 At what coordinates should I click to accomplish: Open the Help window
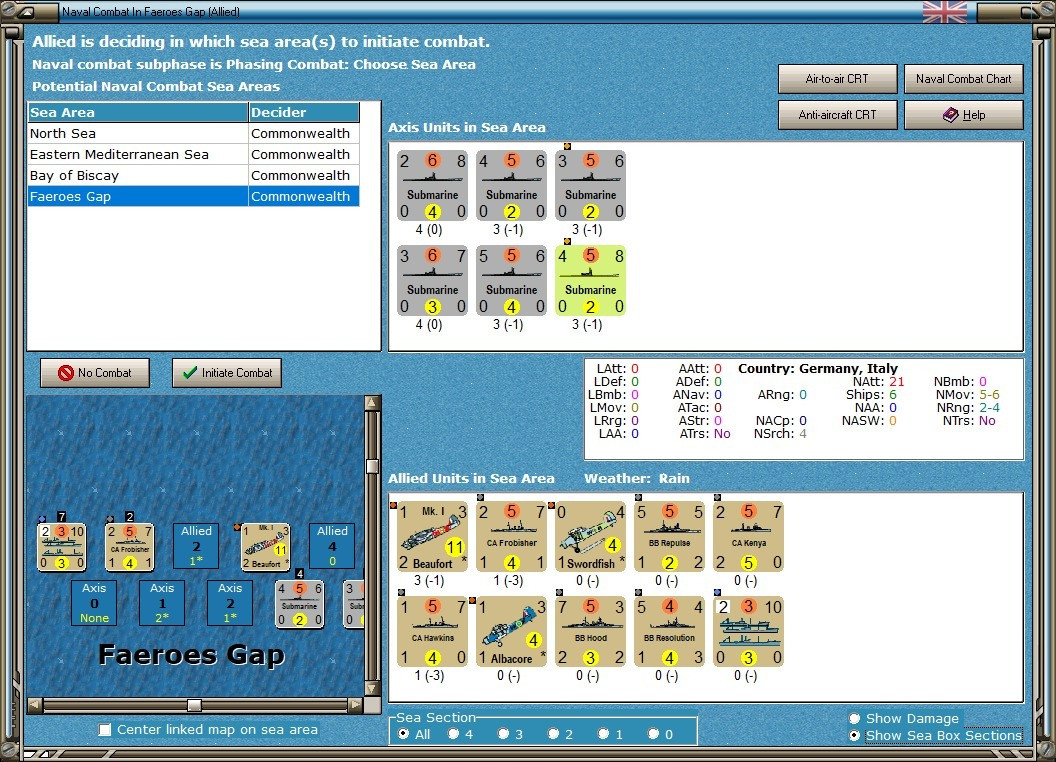pyautogui.click(x=963, y=115)
